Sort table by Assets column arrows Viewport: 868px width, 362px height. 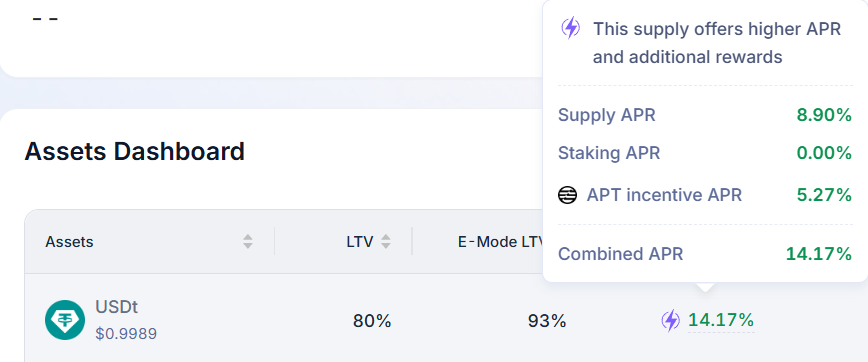(247, 241)
